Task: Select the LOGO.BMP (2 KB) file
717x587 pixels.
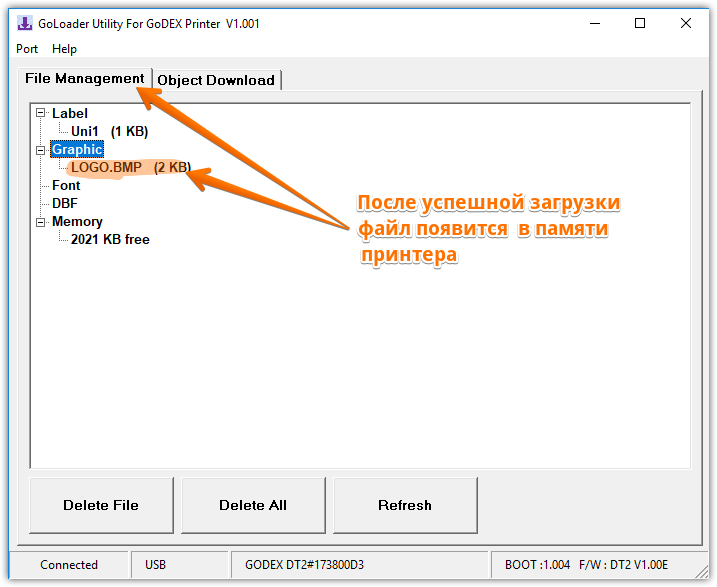Action: coord(131,168)
